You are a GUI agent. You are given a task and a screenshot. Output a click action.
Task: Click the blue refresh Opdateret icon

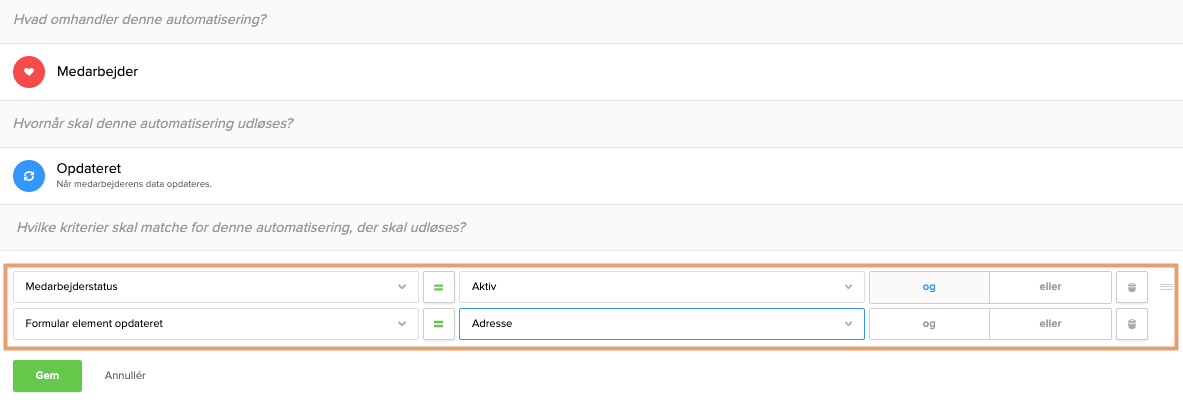click(x=29, y=175)
